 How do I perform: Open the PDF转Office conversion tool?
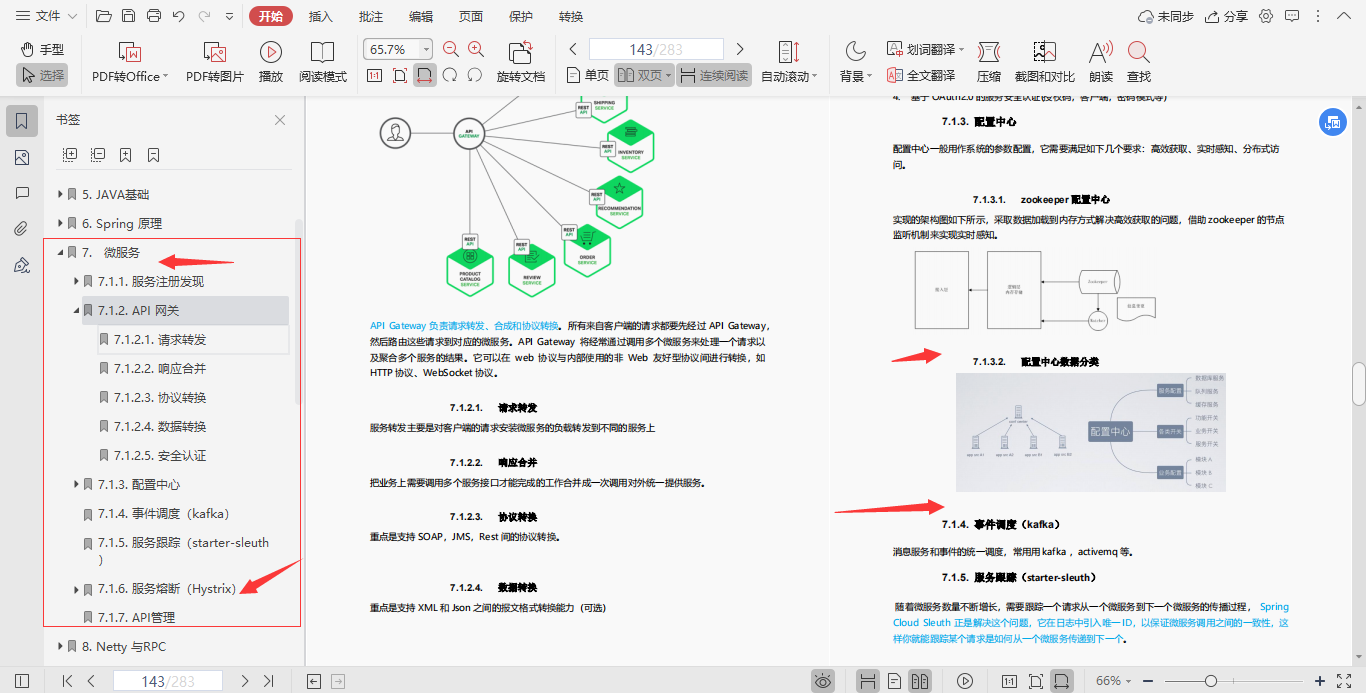128,60
